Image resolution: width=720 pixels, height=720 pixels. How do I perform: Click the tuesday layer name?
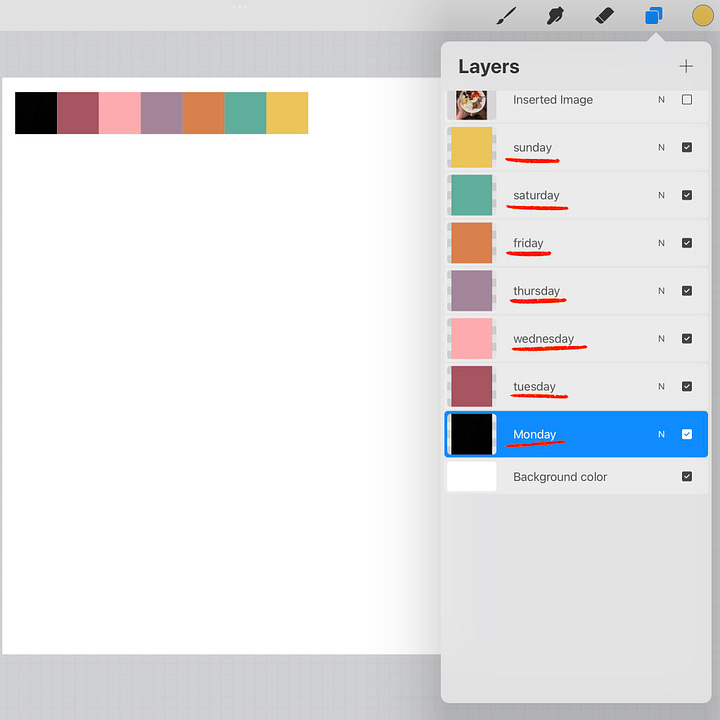coord(534,386)
